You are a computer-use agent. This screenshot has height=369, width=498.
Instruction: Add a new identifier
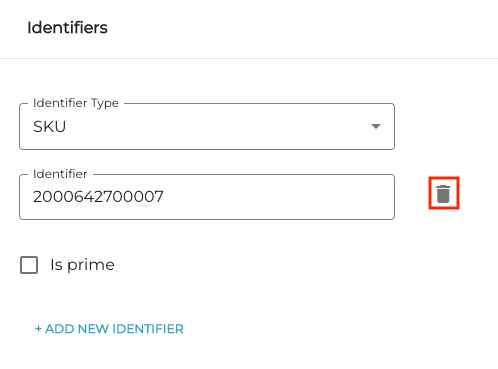pos(109,329)
